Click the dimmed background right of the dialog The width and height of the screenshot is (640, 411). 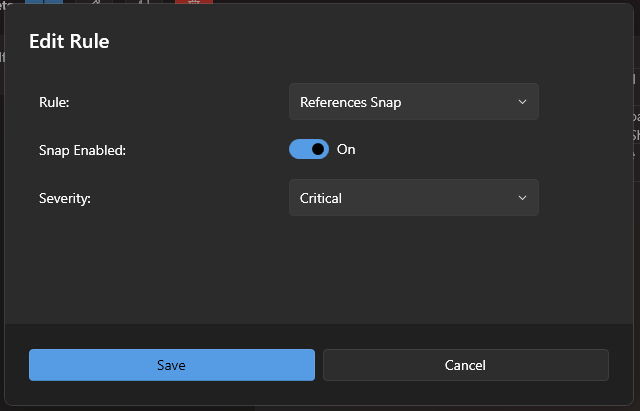pos(637,250)
